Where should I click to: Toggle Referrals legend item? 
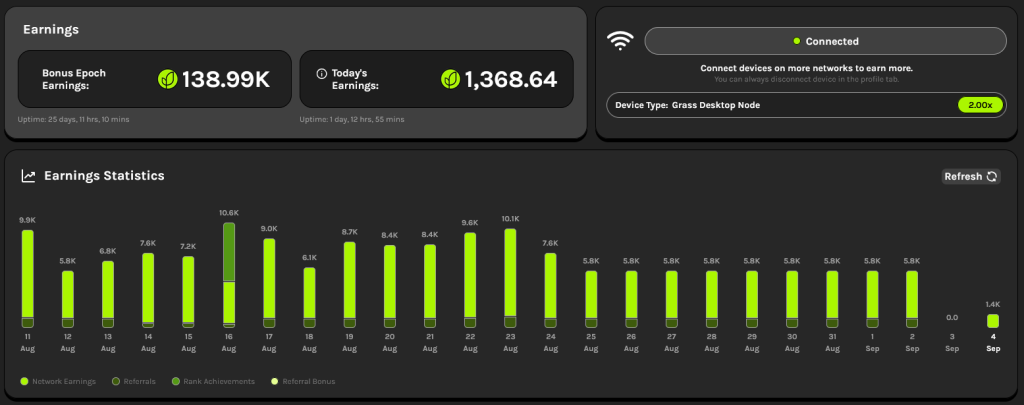pos(133,381)
